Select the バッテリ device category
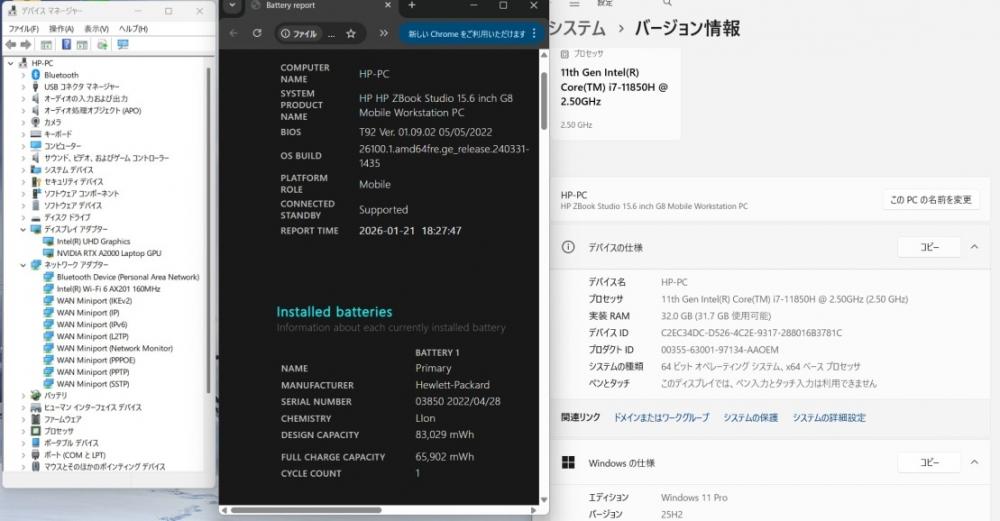This screenshot has height=521, width=1000. click(55, 395)
